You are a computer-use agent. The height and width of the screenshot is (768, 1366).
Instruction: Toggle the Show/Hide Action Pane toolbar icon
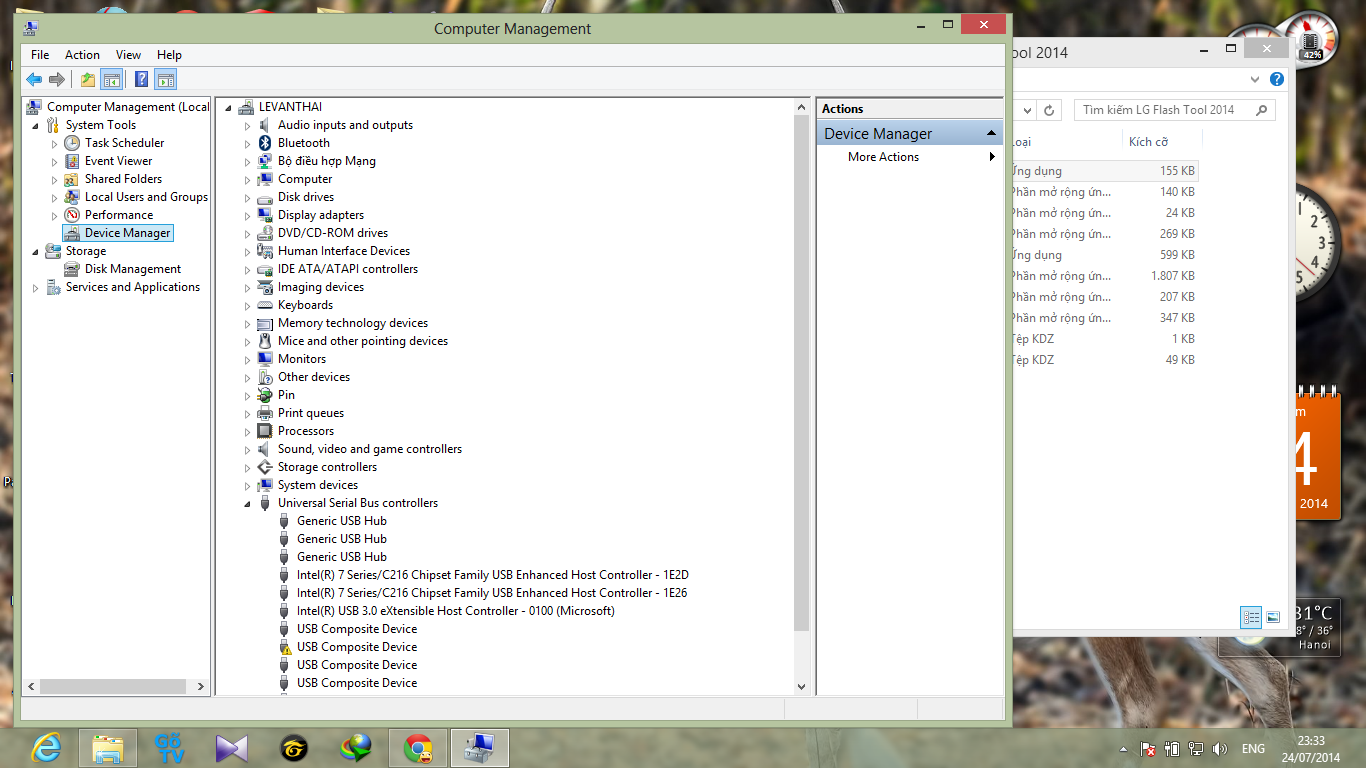(166, 80)
